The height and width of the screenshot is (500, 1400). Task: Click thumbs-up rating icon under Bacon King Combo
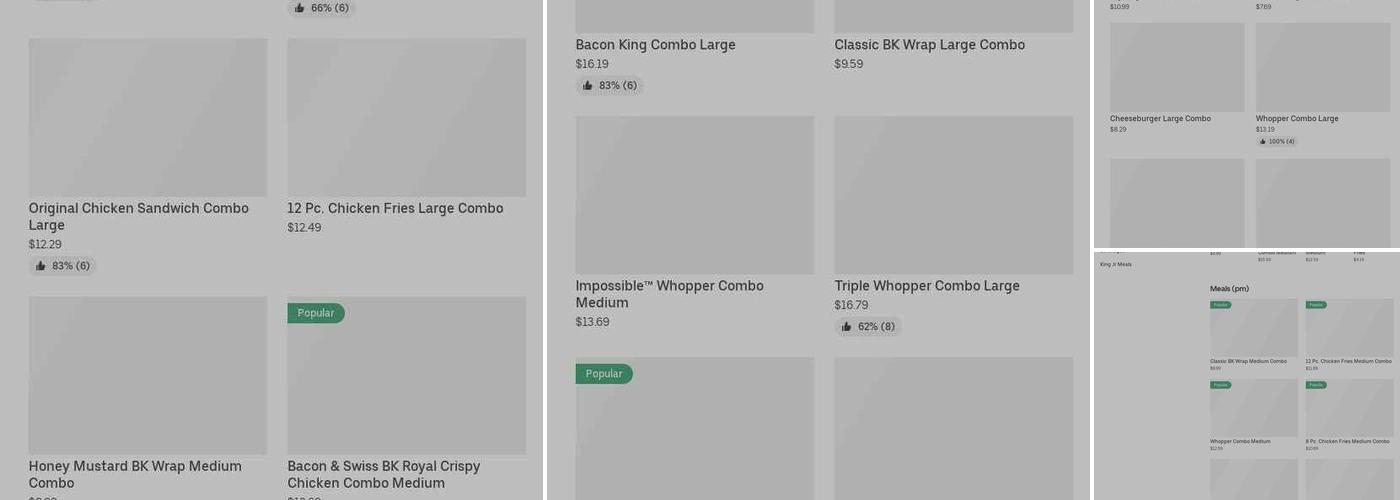588,86
